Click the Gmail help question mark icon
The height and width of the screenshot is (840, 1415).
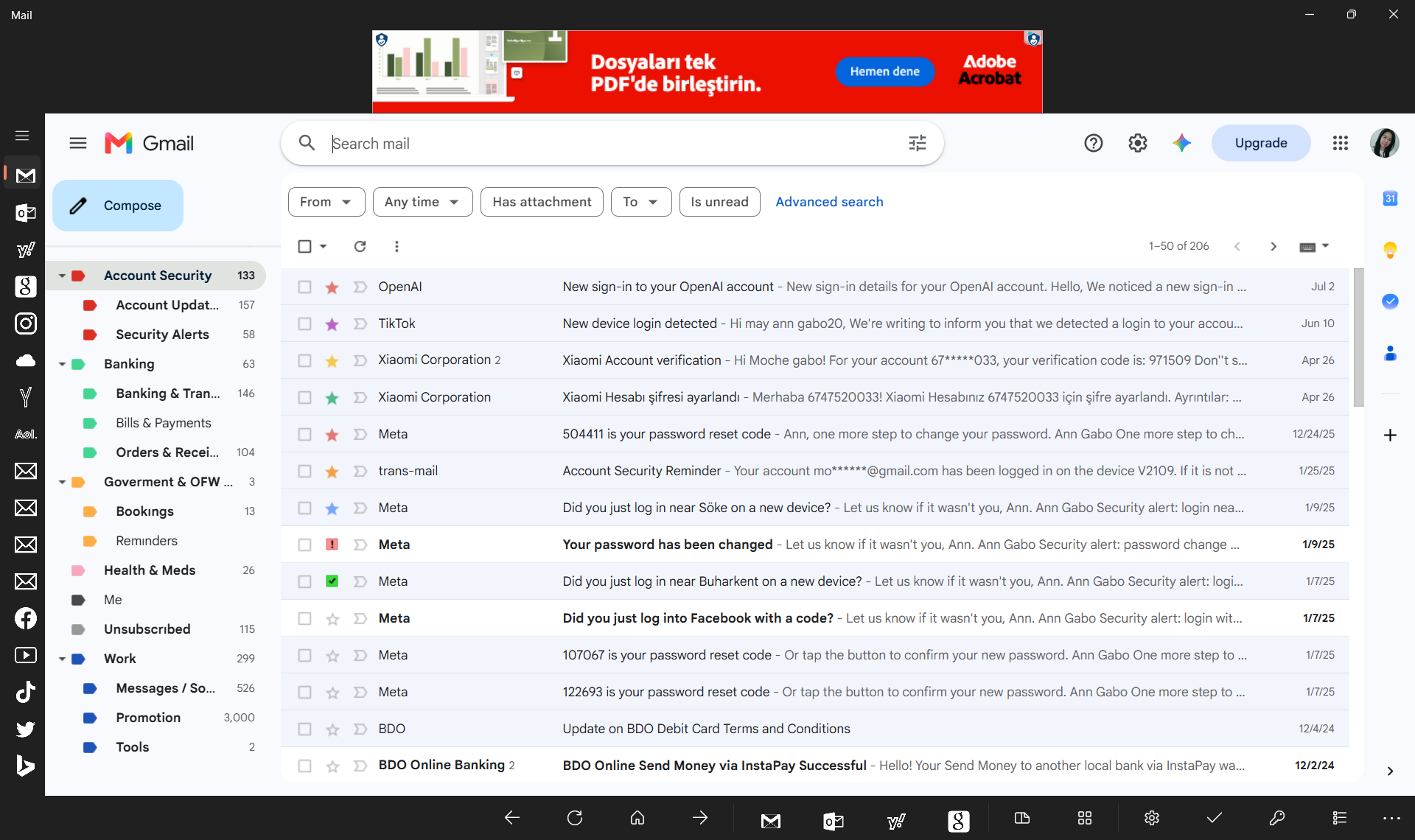click(x=1094, y=143)
